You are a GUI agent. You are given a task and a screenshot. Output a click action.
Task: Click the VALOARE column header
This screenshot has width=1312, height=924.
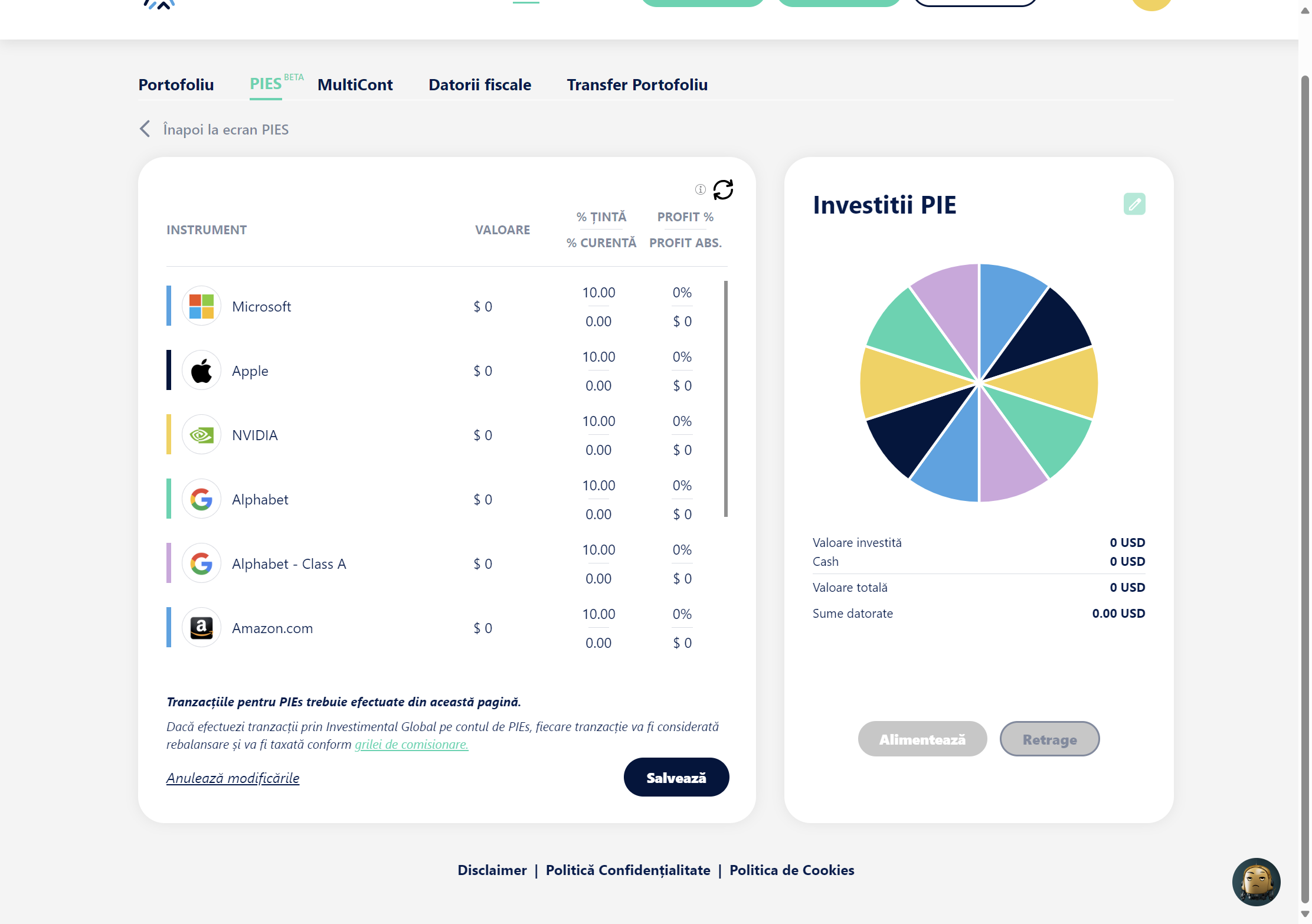click(x=502, y=230)
